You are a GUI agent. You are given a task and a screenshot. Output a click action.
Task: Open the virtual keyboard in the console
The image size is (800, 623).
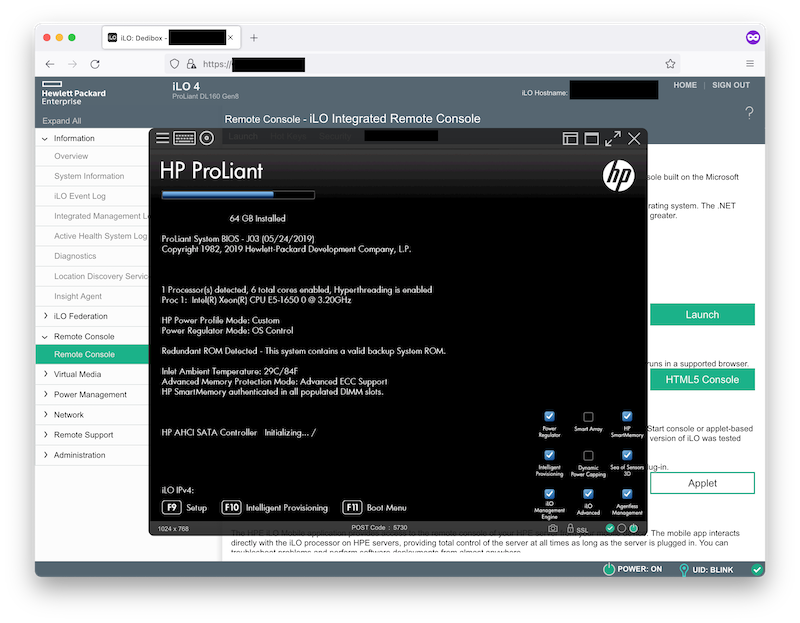point(184,138)
